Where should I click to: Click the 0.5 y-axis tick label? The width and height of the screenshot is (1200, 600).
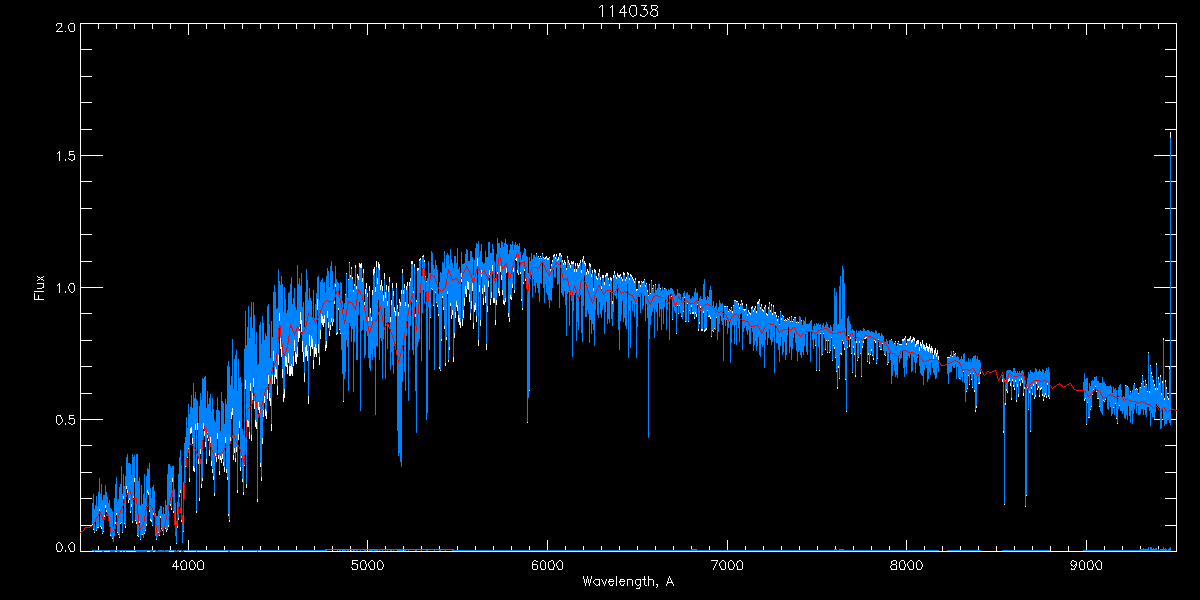click(65, 419)
